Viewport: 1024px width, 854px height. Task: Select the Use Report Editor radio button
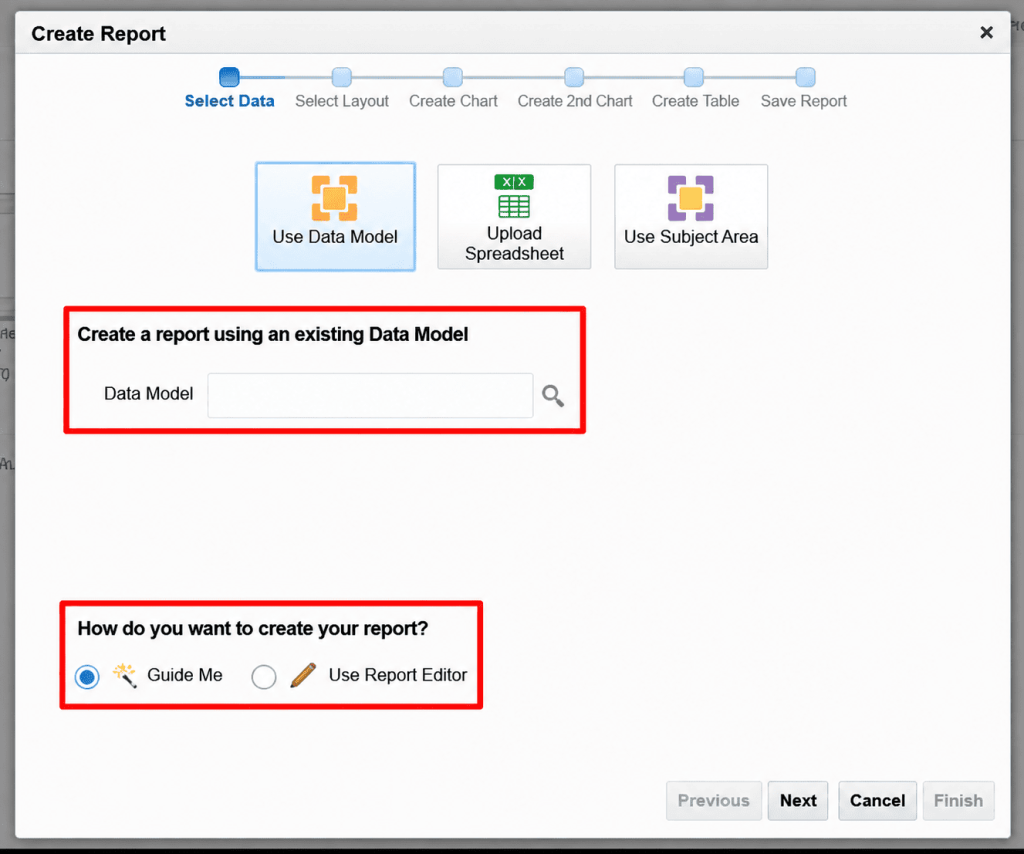click(264, 676)
